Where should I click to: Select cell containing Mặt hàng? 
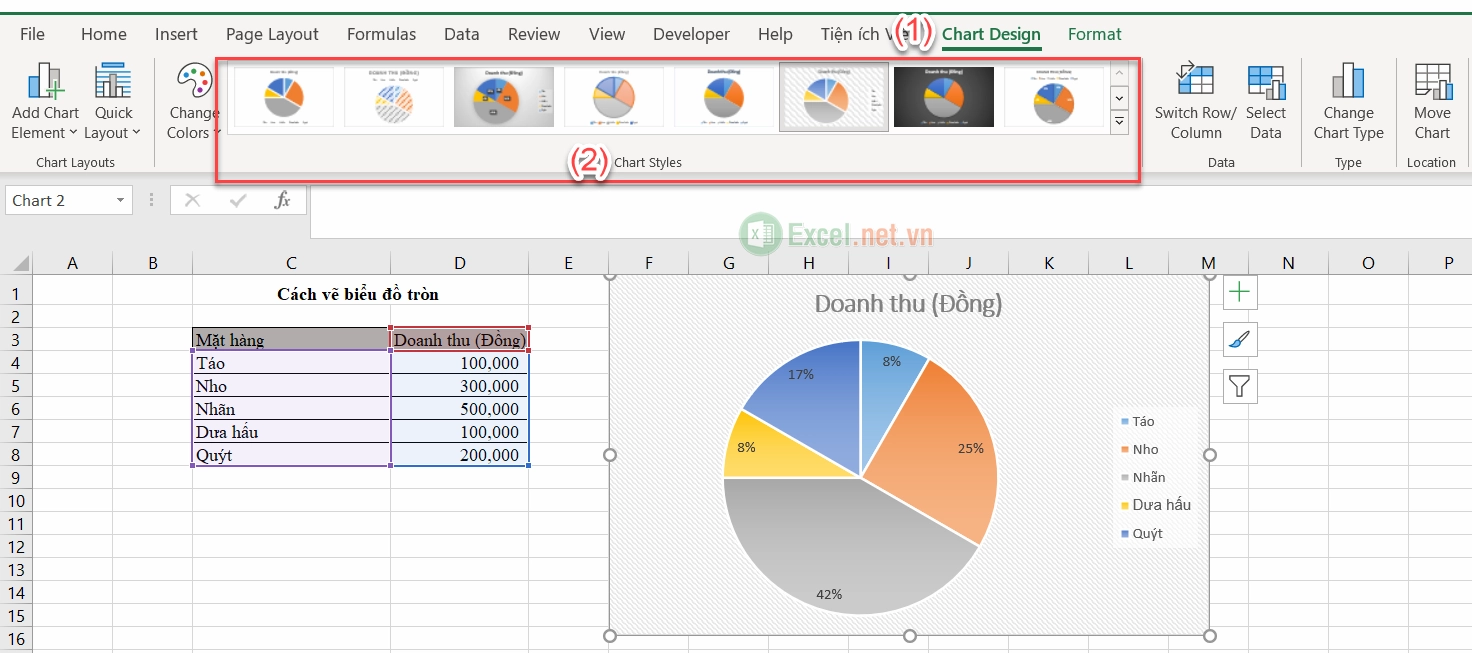pos(291,340)
